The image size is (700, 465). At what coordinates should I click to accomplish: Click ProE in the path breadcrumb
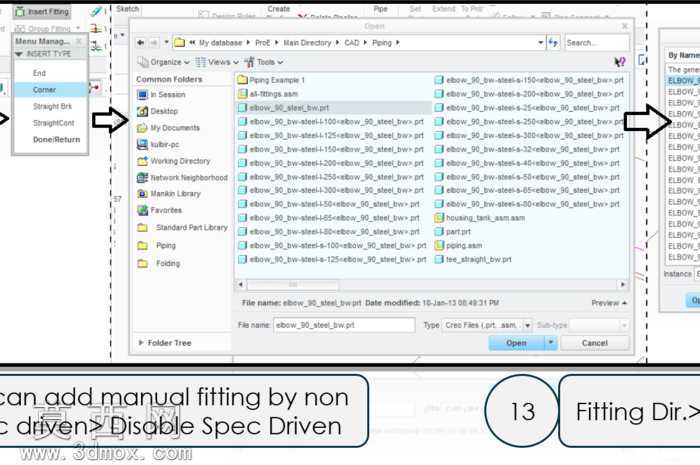pos(262,43)
